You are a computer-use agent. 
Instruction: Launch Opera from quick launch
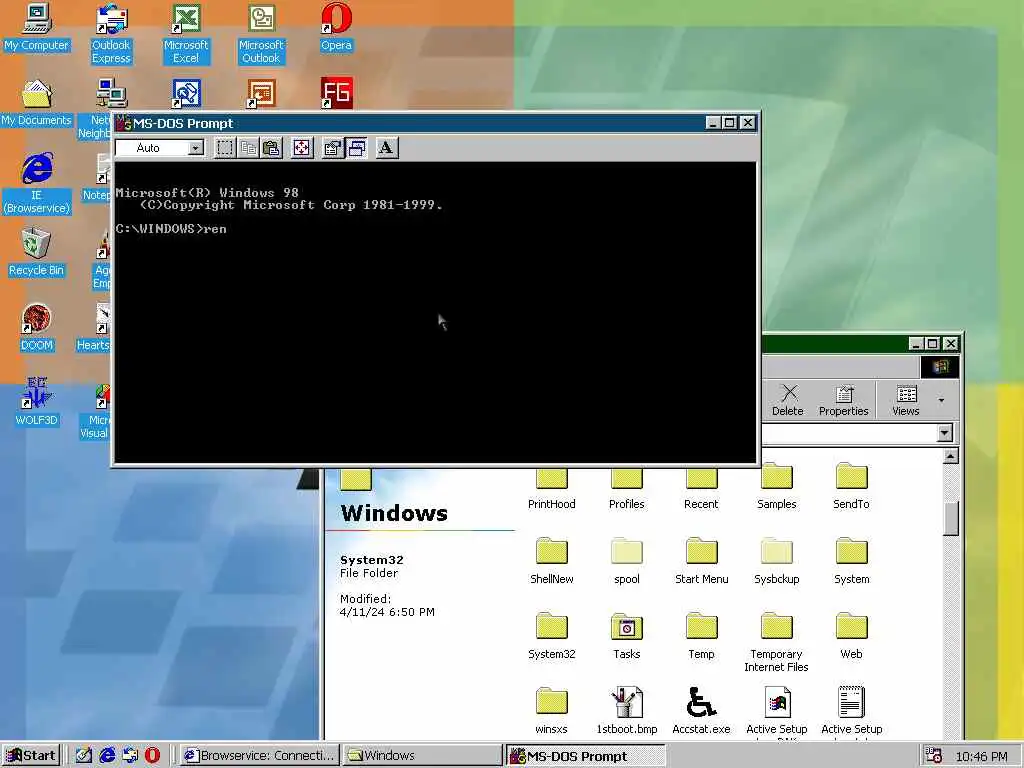tap(152, 756)
